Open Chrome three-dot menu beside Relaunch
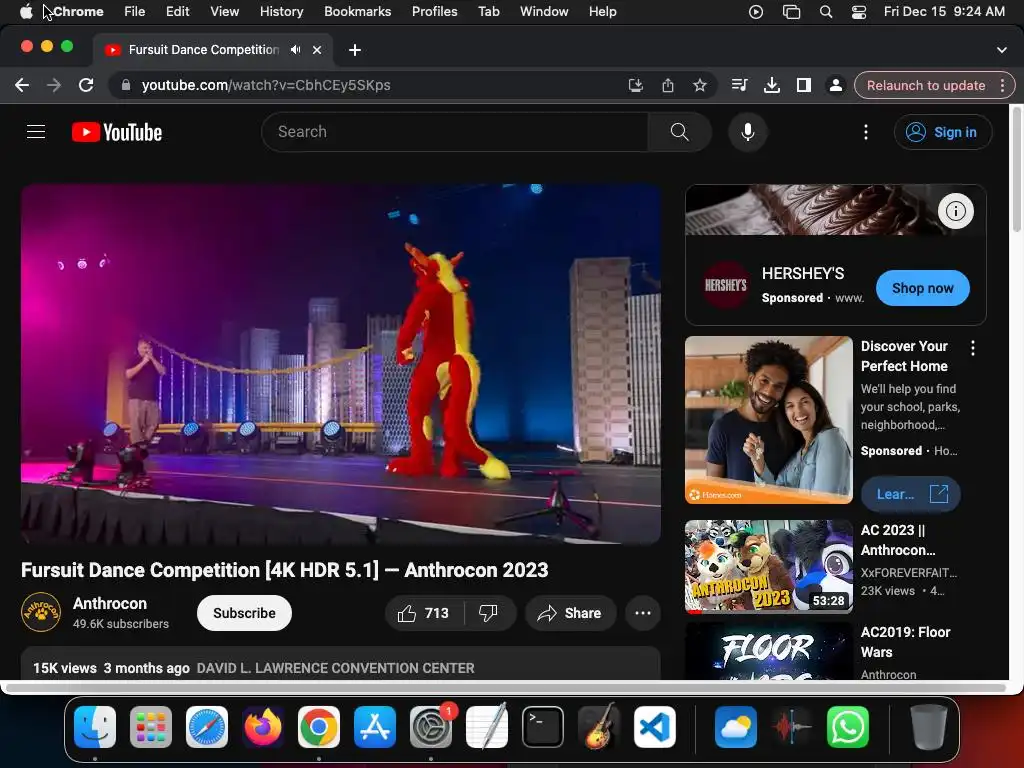The width and height of the screenshot is (1024, 768). pyautogui.click(x=1002, y=85)
